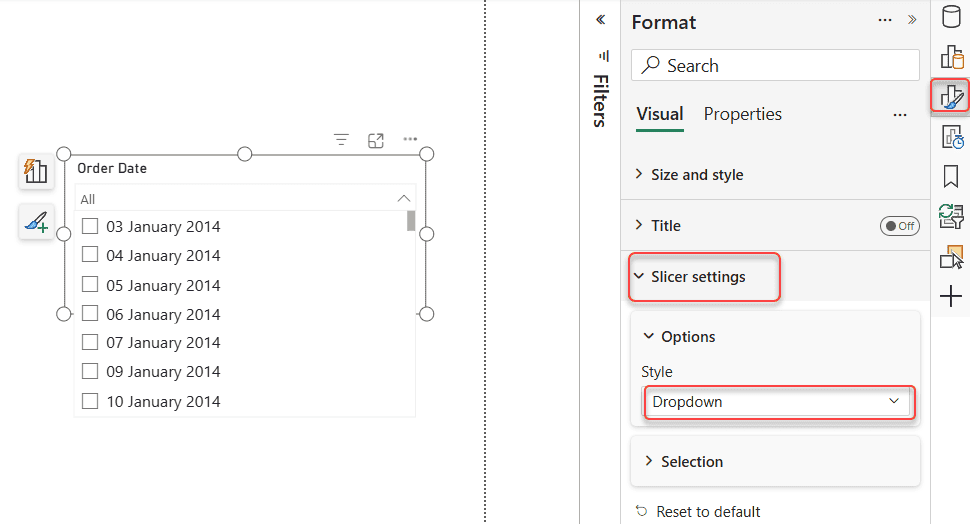Open the Sync slicers pane icon

click(x=951, y=217)
